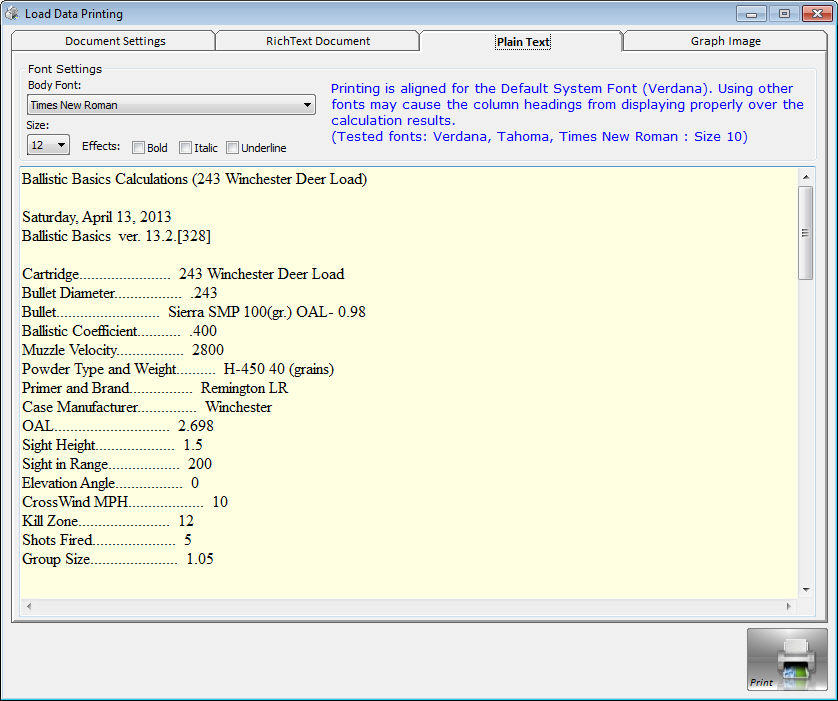Close the Load Data Printing window
The width and height of the screenshot is (838, 701).
[814, 13]
